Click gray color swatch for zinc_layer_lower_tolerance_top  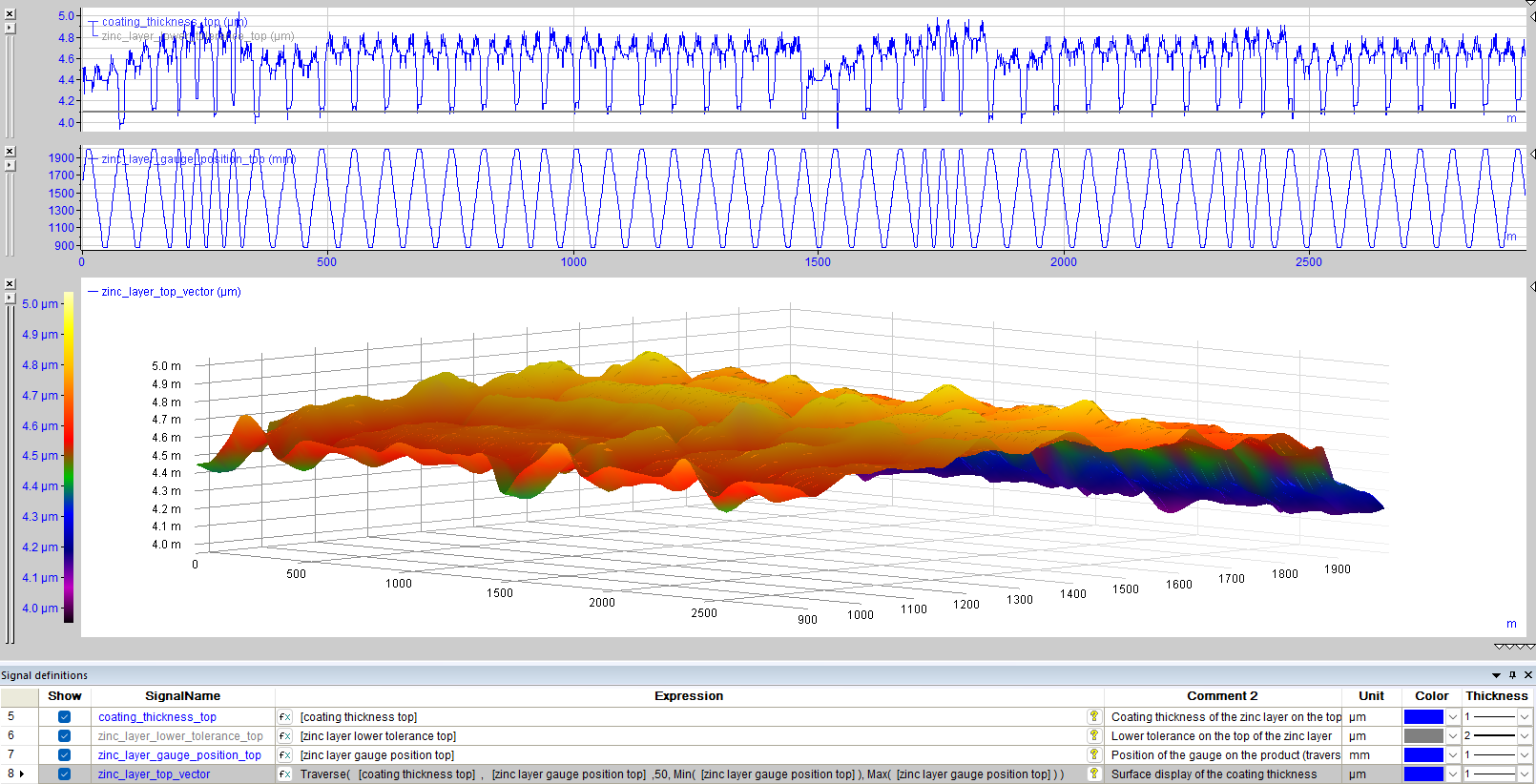(1423, 736)
